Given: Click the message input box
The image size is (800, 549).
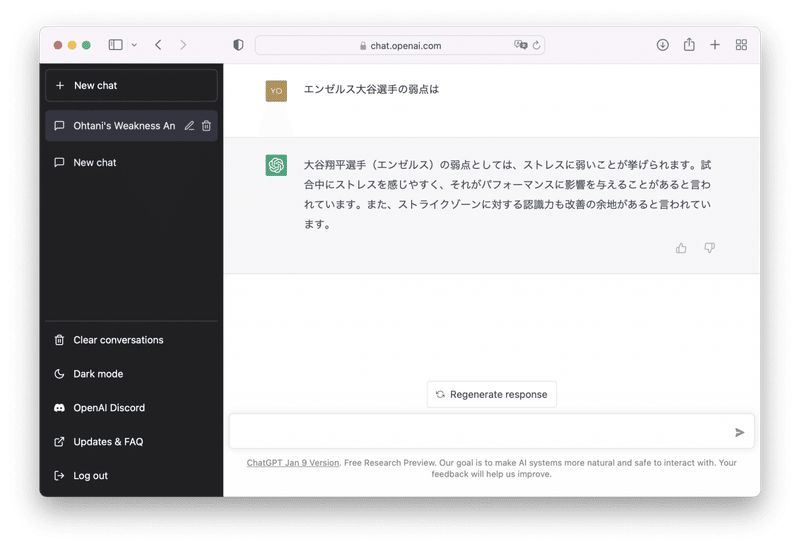Looking at the screenshot, I should (x=491, y=432).
